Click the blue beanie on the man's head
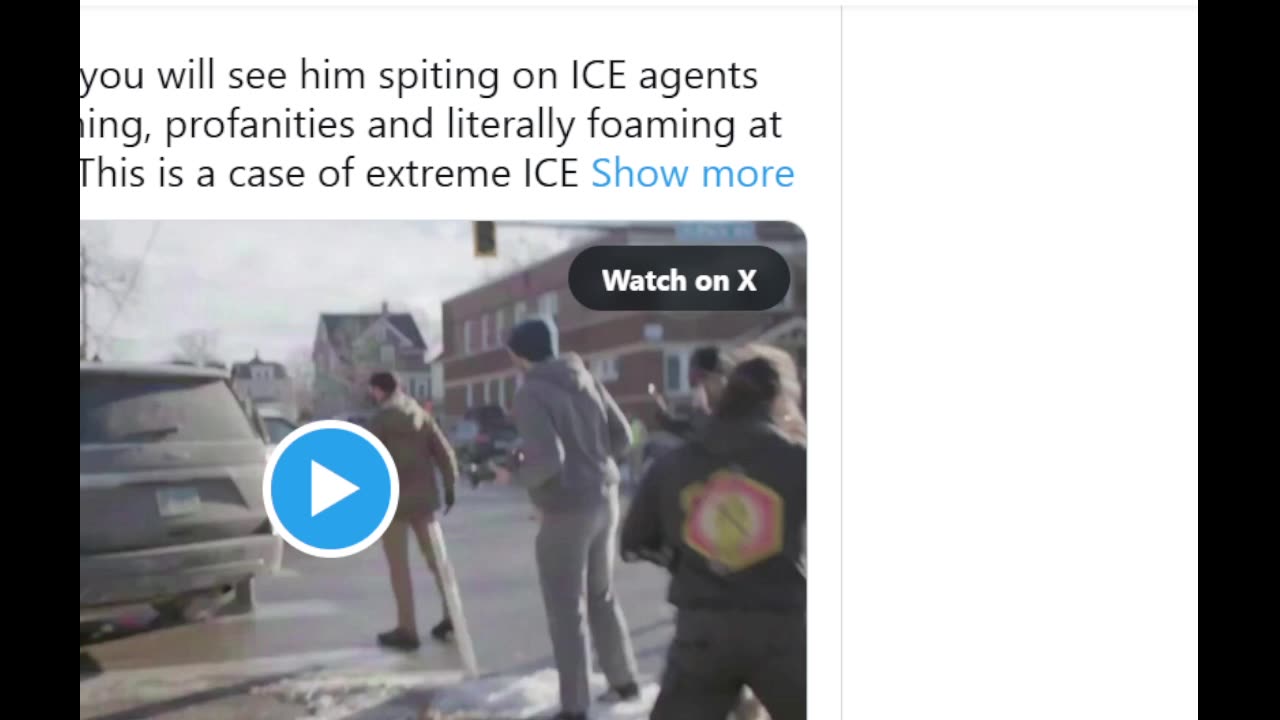1280x720 pixels. (533, 339)
